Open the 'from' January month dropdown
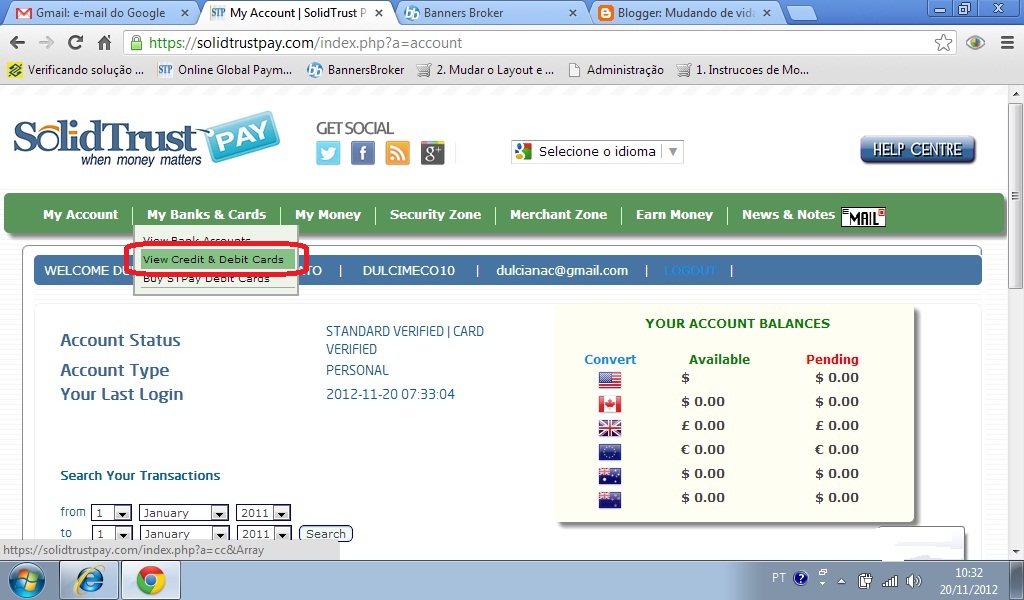This screenshot has height=600, width=1024. (183, 512)
